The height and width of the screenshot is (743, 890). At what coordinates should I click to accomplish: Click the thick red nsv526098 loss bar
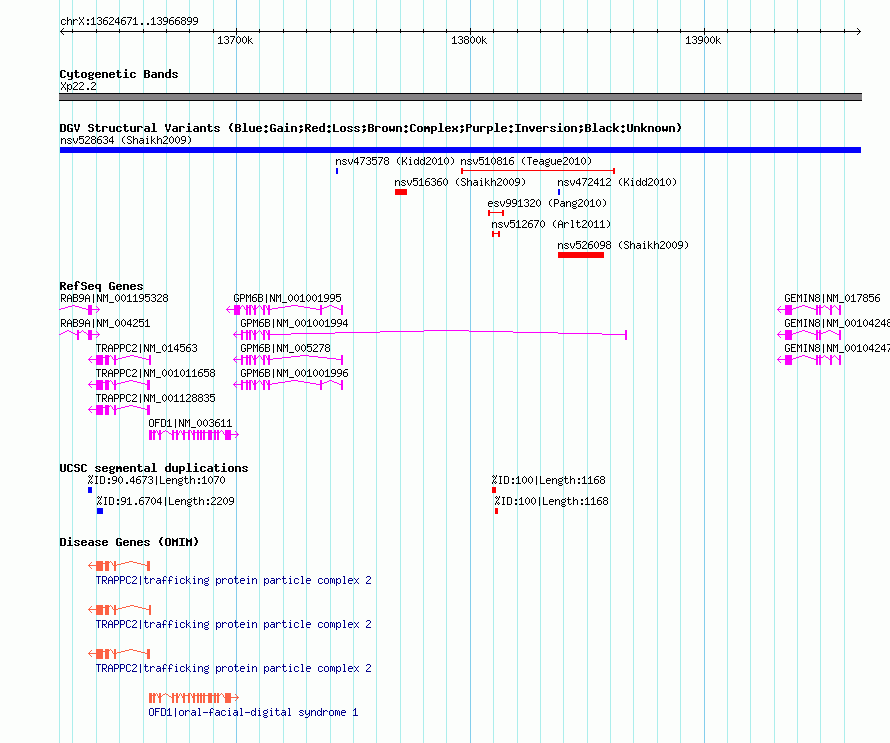pyautogui.click(x=581, y=255)
